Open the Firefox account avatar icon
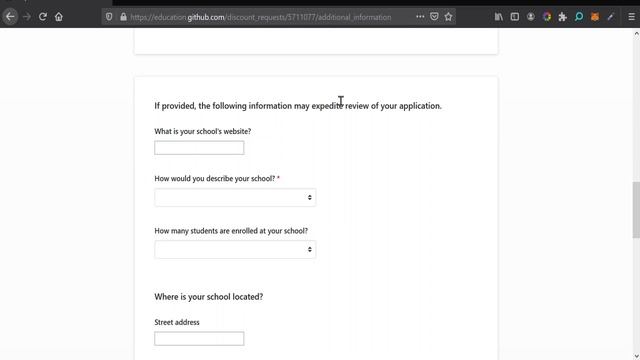The image size is (640, 360). coord(531,17)
